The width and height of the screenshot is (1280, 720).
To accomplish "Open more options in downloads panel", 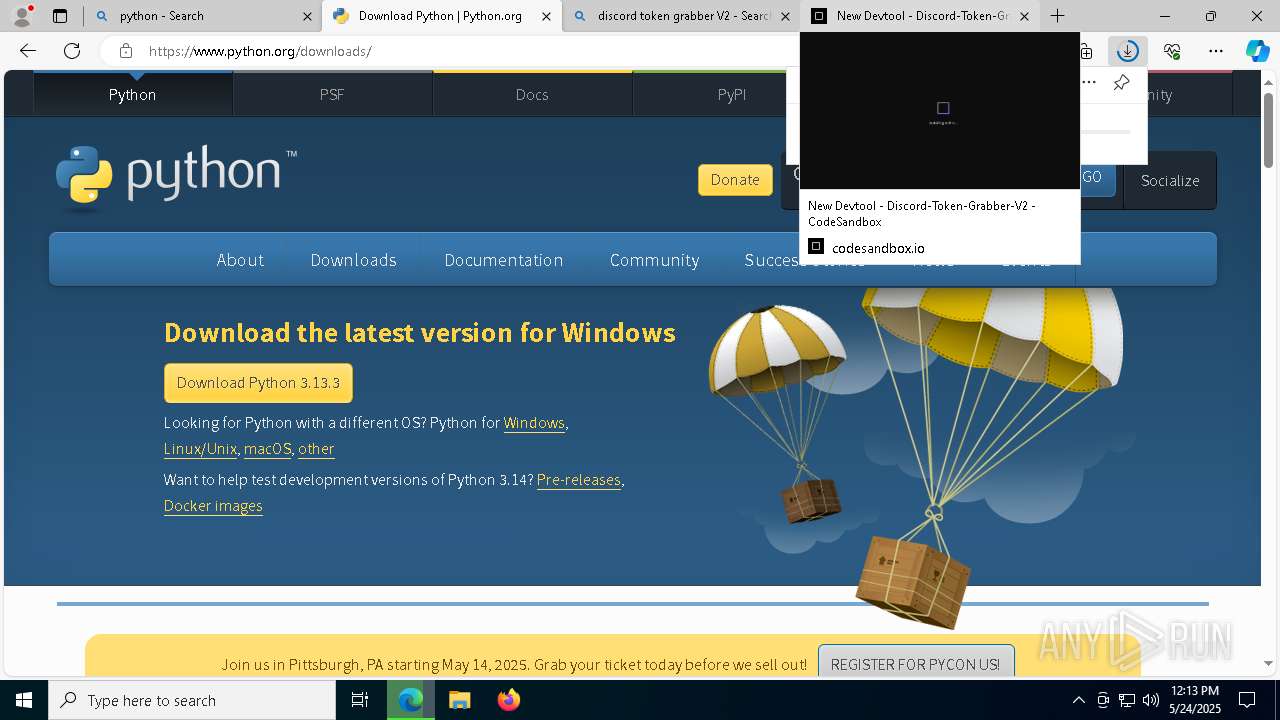I will coord(1090,82).
